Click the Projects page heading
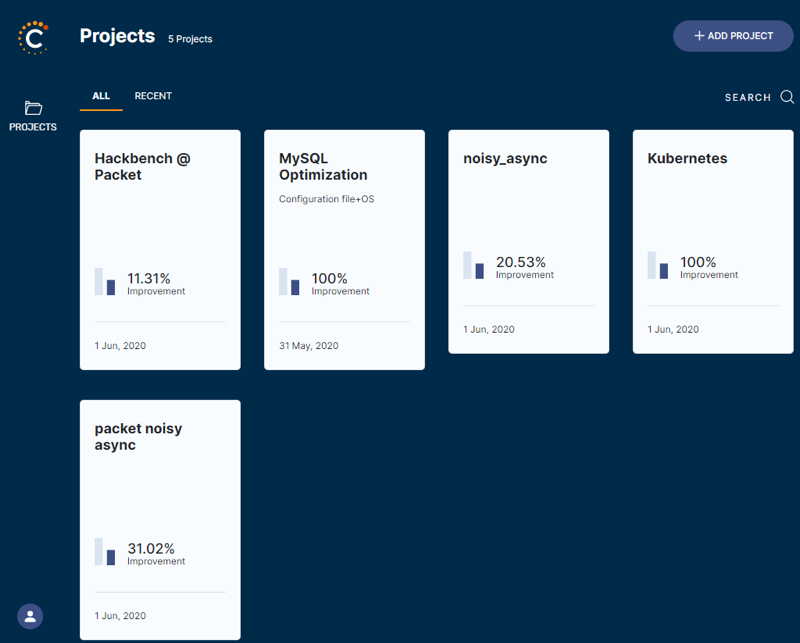Viewport: 800px width, 643px height. tap(117, 36)
